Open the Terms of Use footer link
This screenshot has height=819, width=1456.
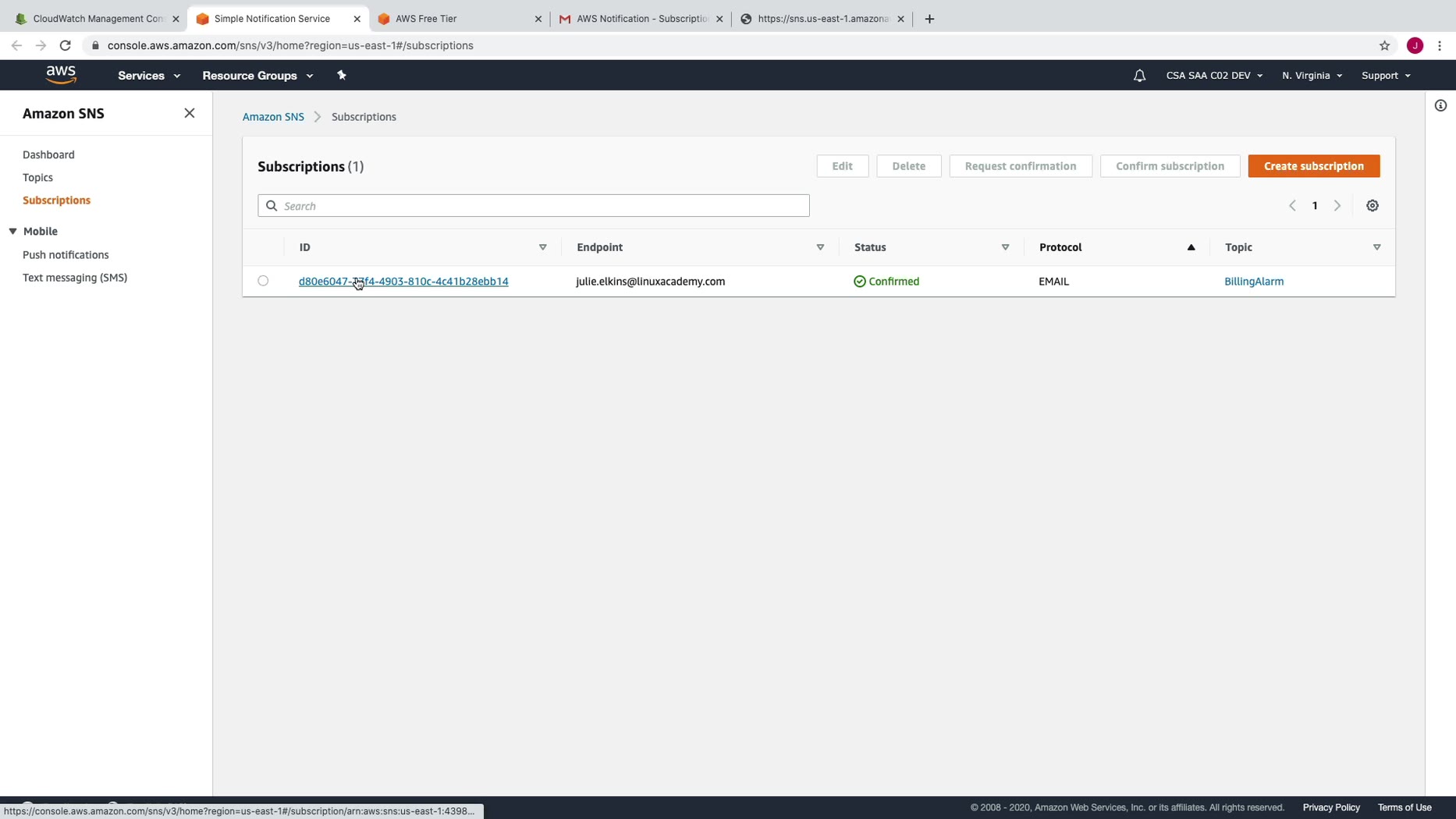(x=1404, y=807)
